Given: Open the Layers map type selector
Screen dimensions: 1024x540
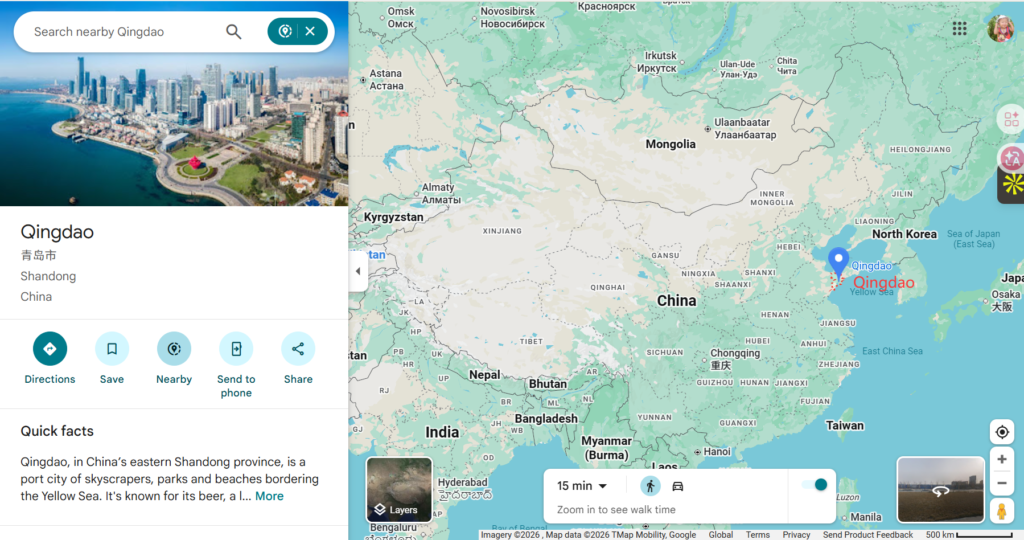Looking at the screenshot, I should click(399, 490).
